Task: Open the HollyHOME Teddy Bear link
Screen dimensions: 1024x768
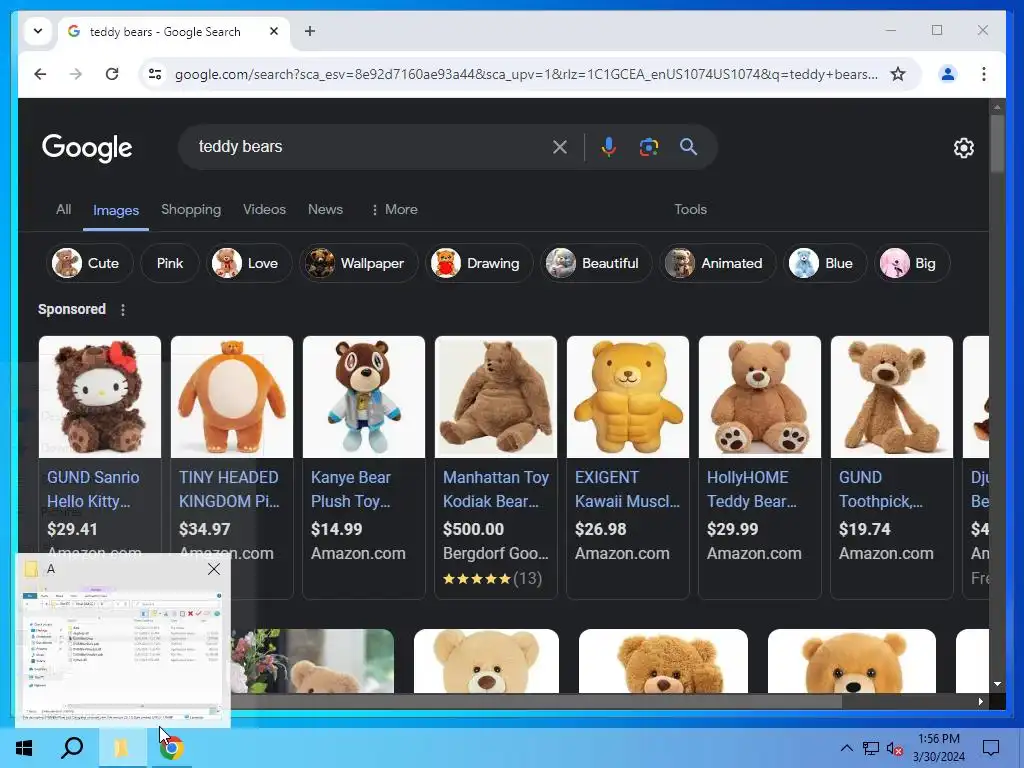Action: point(752,489)
